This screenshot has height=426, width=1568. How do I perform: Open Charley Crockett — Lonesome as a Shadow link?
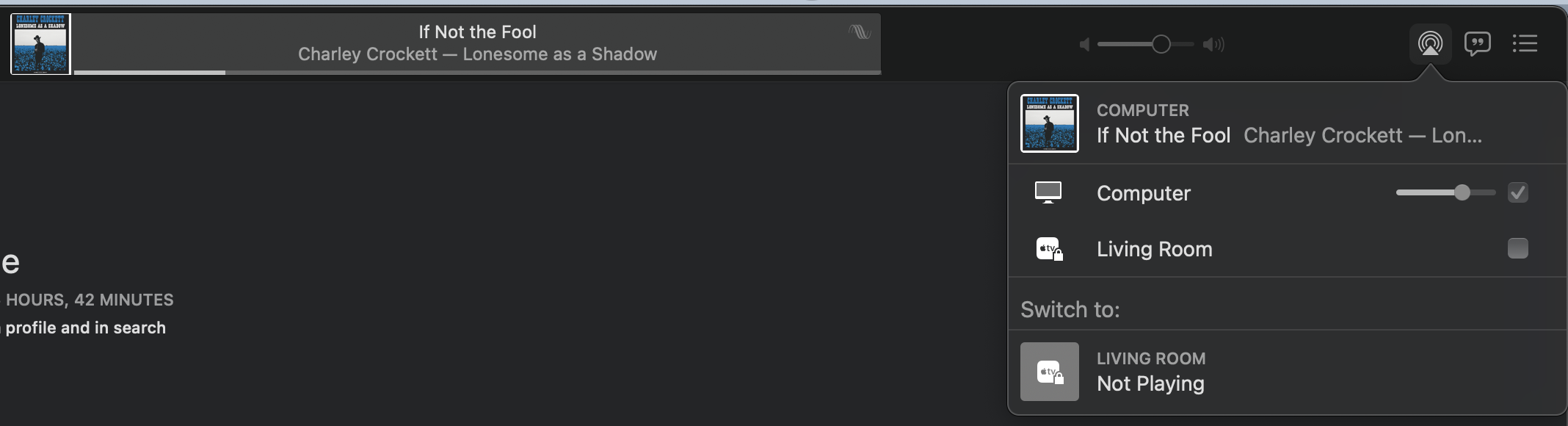477,54
